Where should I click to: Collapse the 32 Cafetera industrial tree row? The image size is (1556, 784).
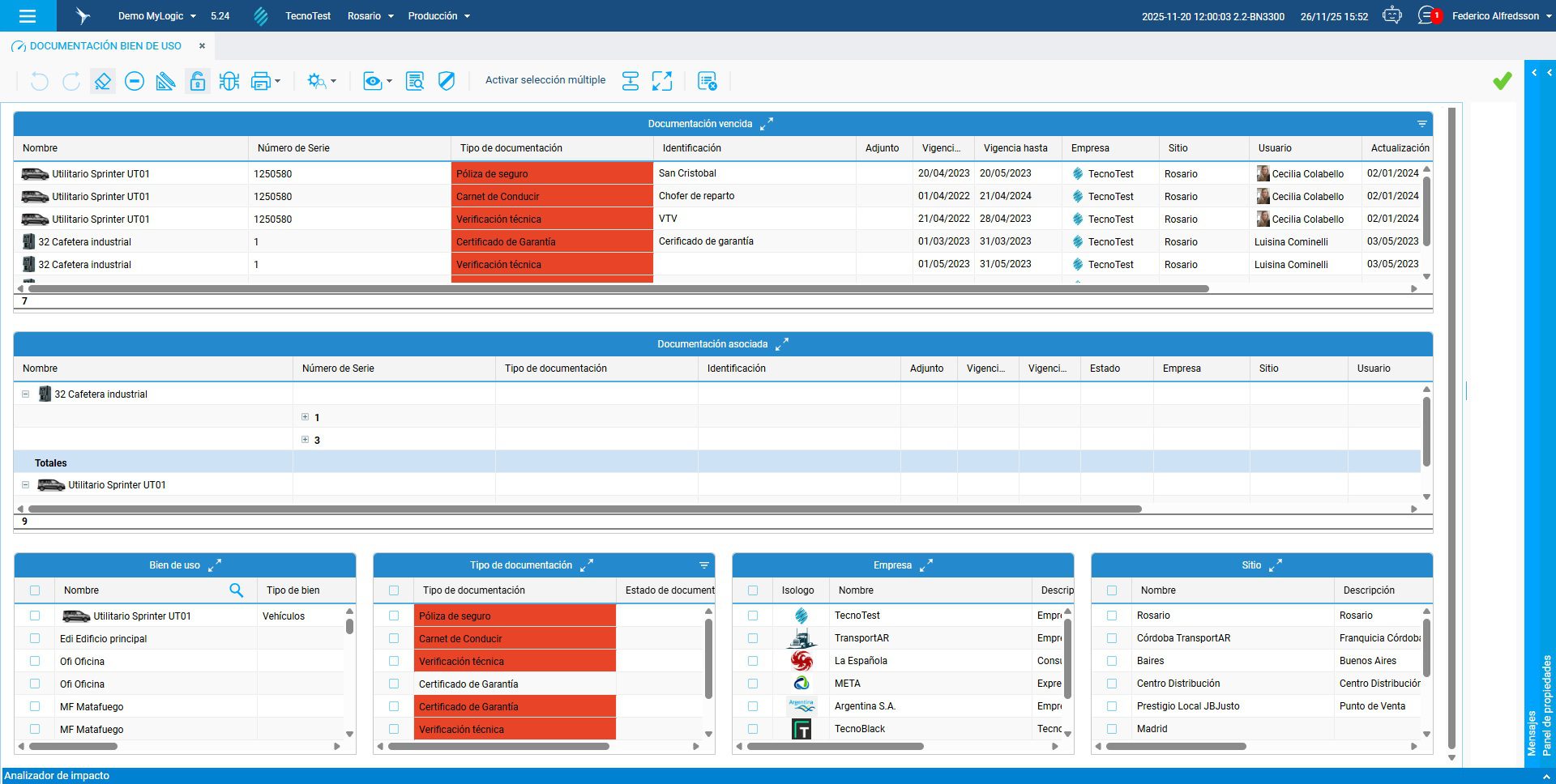click(25, 394)
